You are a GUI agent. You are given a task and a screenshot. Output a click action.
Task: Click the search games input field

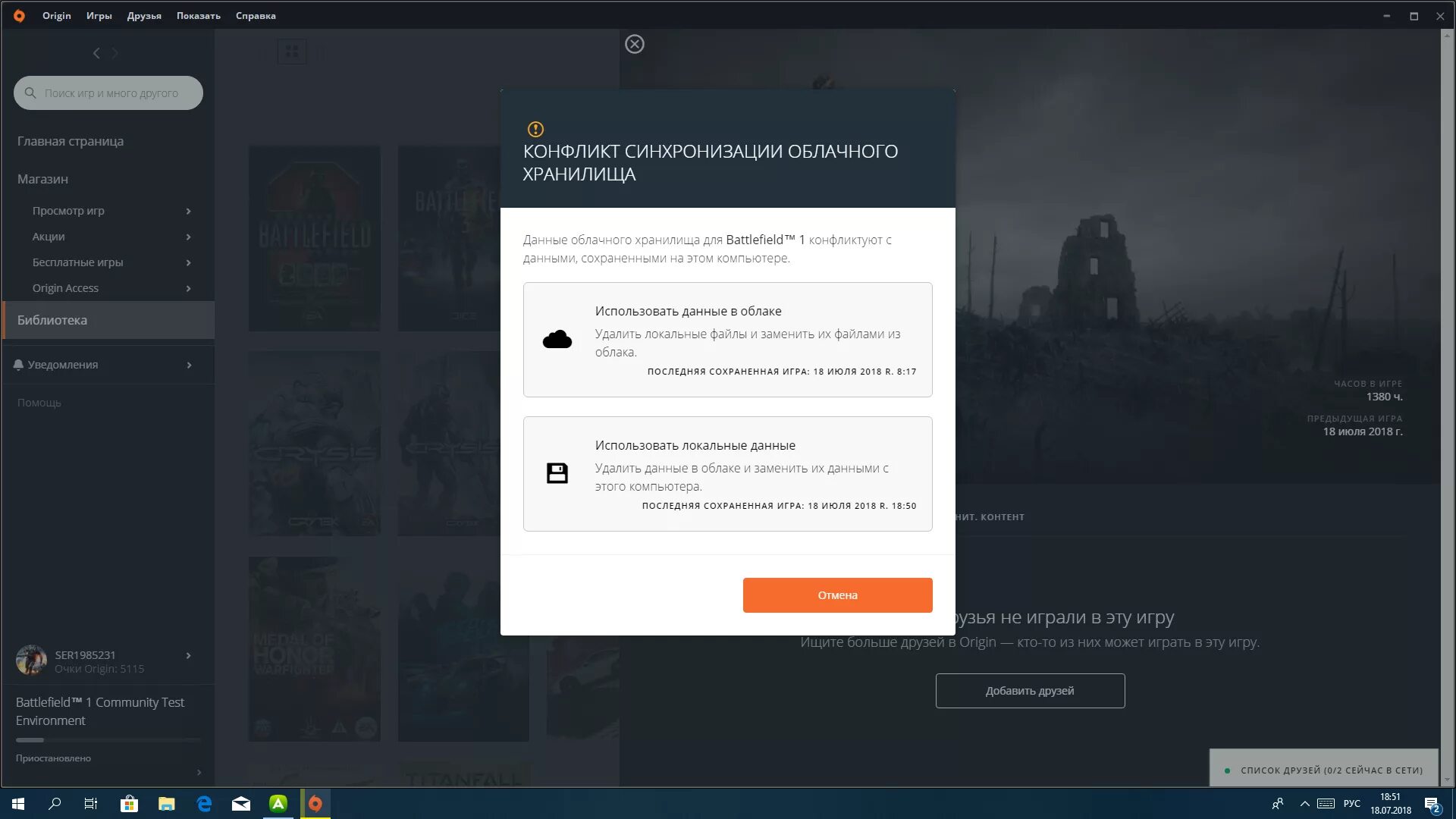point(108,93)
